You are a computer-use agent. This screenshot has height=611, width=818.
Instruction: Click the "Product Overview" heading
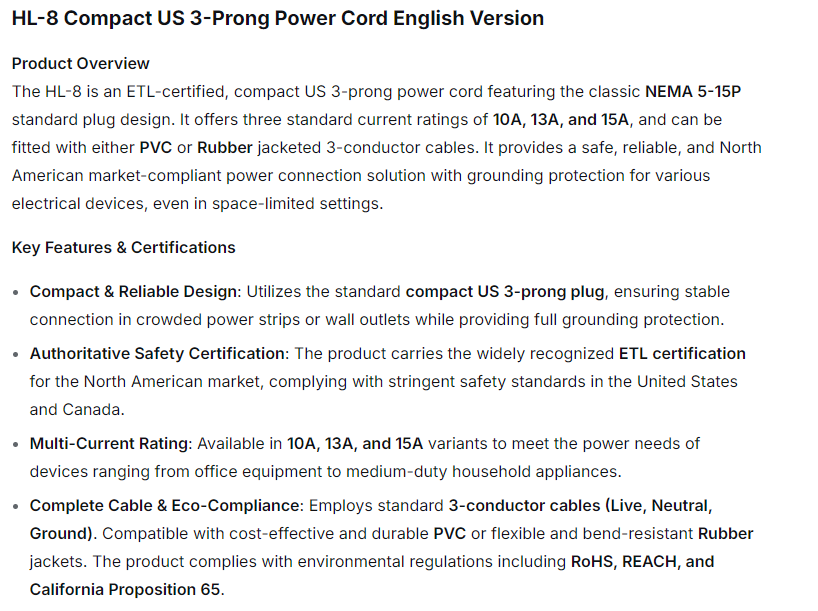[x=81, y=63]
